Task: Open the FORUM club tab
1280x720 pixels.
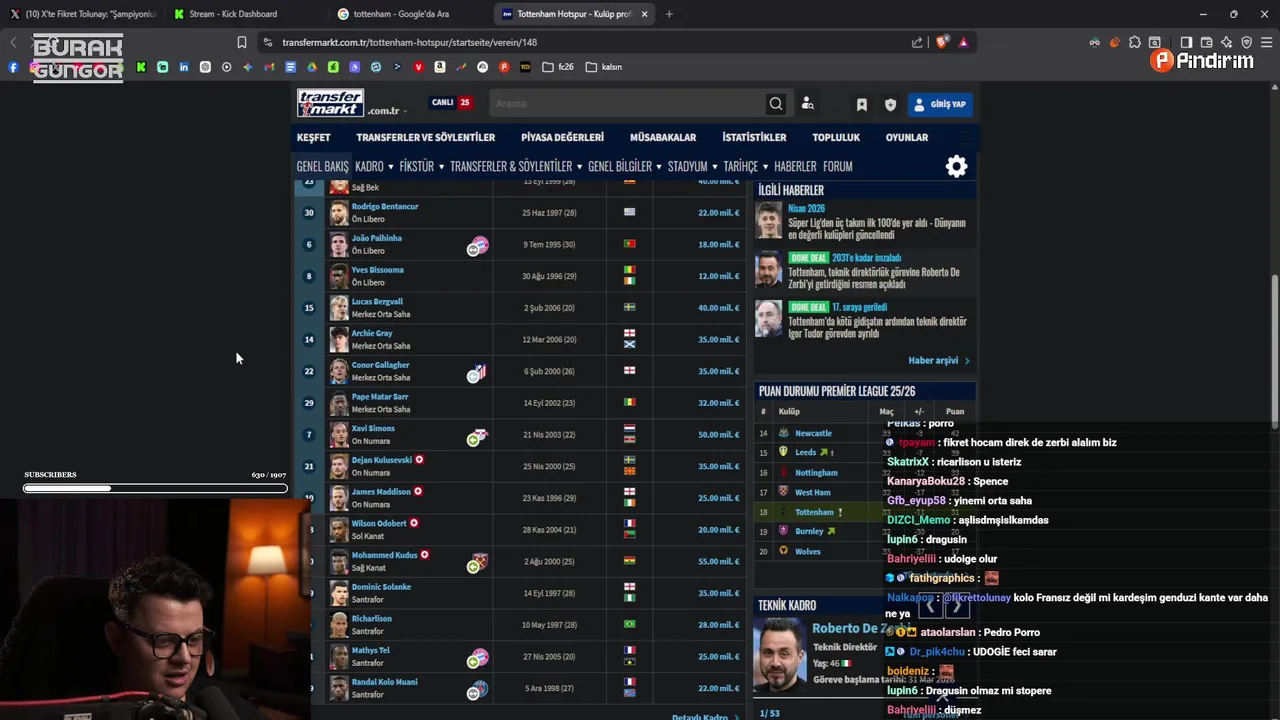Action: click(837, 167)
